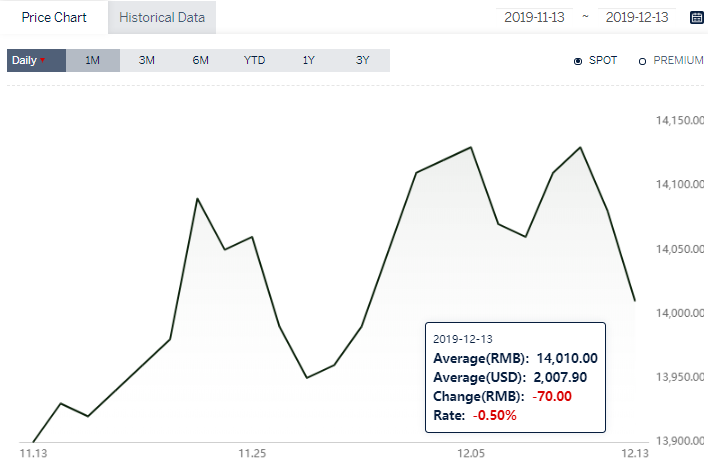Click the chart low point after 11.25
The height and width of the screenshot is (468, 708).
tap(307, 377)
